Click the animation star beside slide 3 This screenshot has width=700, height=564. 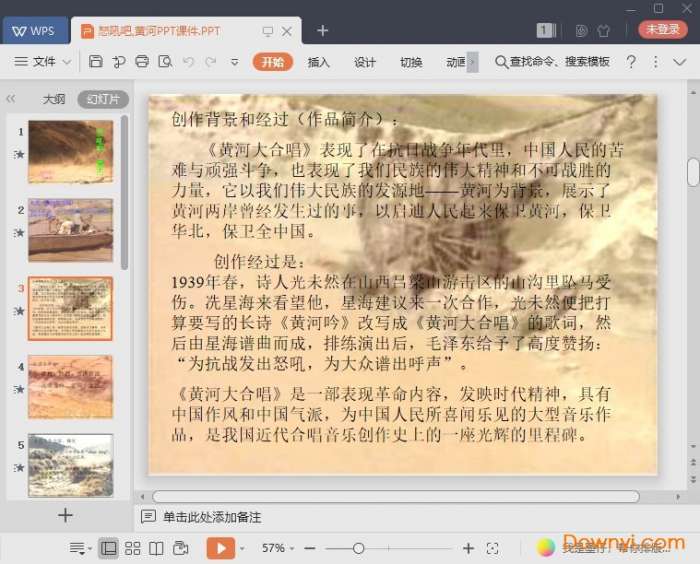click(x=19, y=311)
